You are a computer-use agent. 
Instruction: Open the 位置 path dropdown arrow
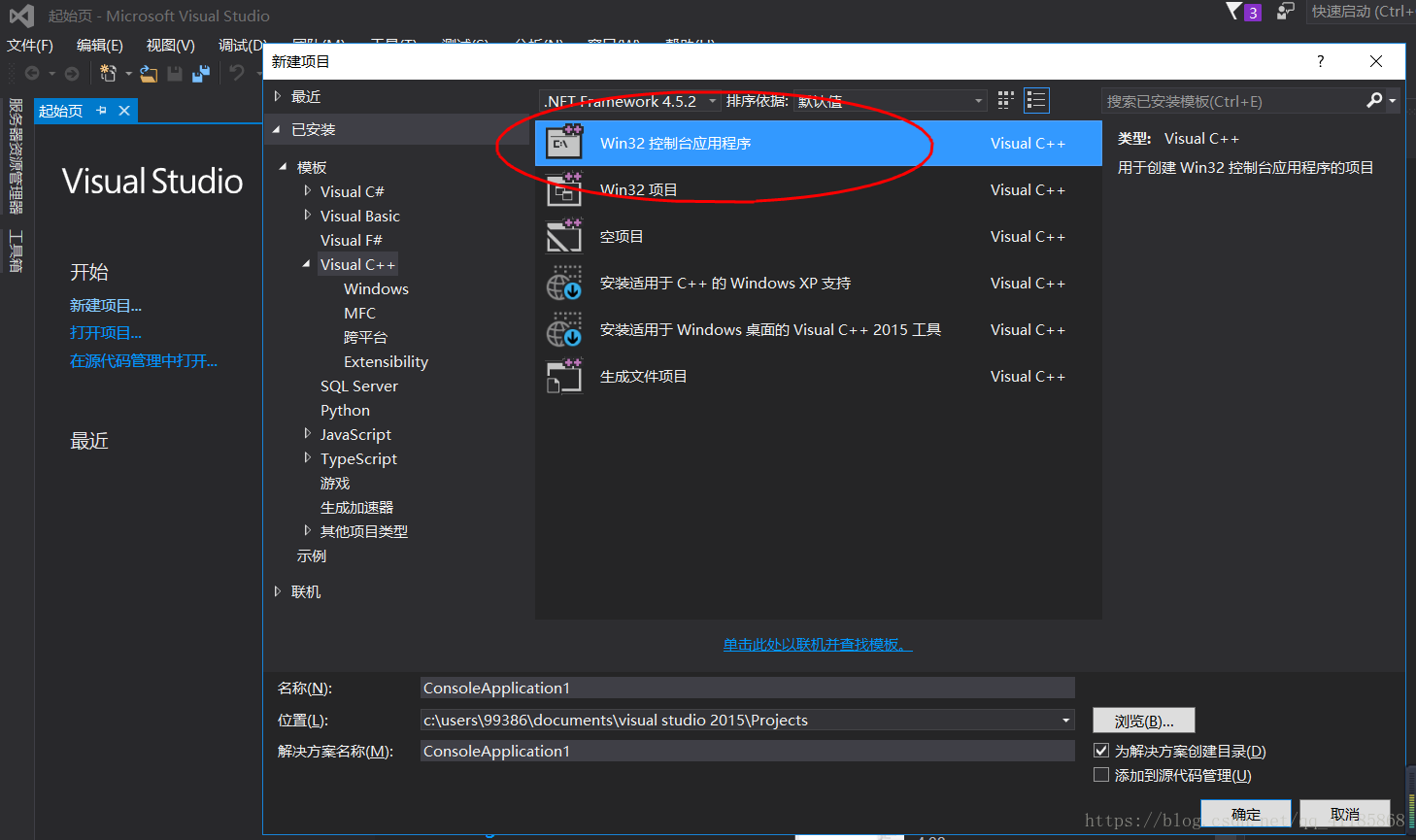[x=1065, y=720]
